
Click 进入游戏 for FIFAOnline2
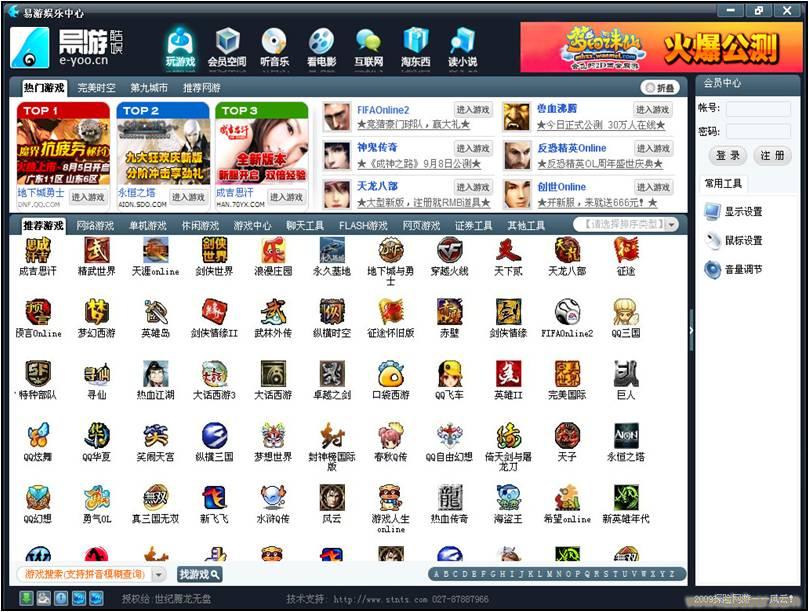(473, 109)
